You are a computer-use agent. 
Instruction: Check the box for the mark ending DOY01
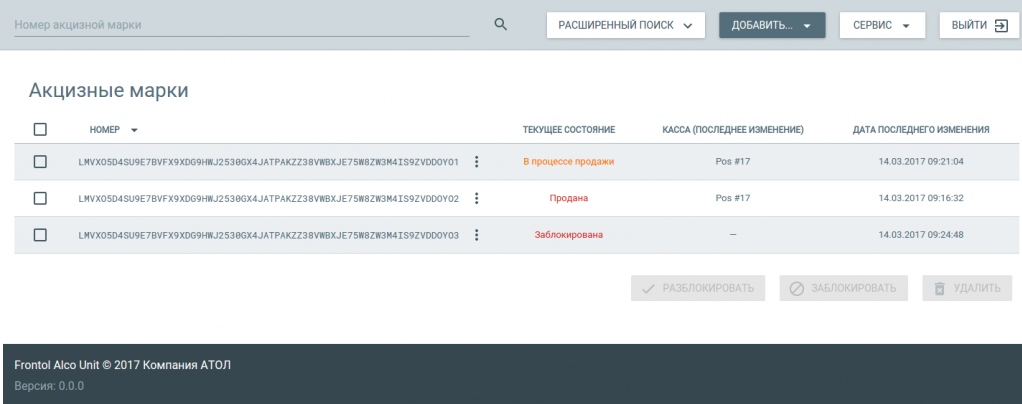coord(40,162)
